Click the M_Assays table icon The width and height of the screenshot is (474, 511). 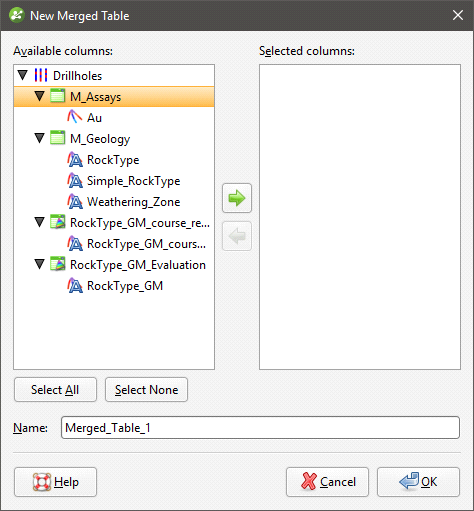point(58,96)
